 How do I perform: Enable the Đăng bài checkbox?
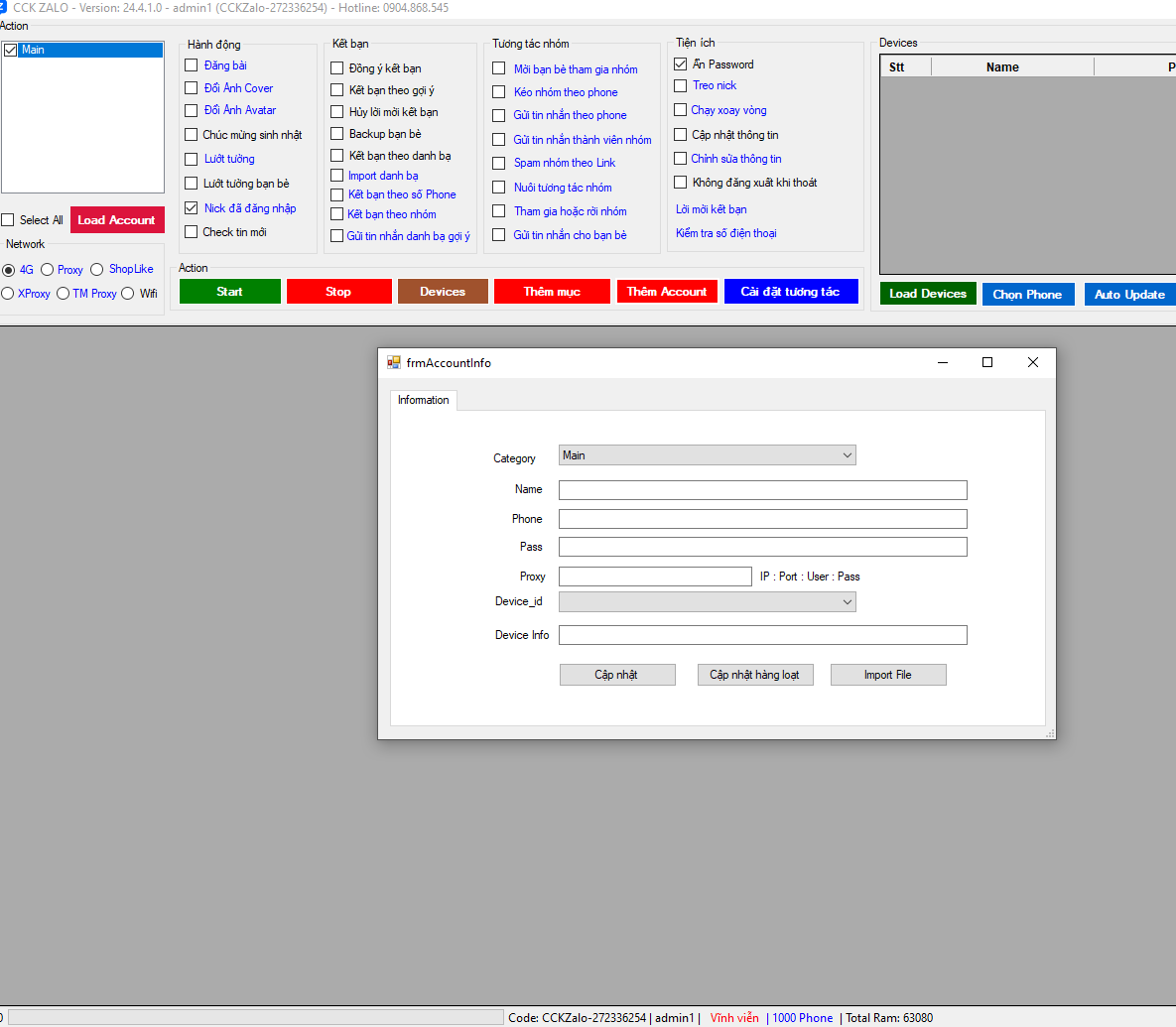[x=192, y=65]
